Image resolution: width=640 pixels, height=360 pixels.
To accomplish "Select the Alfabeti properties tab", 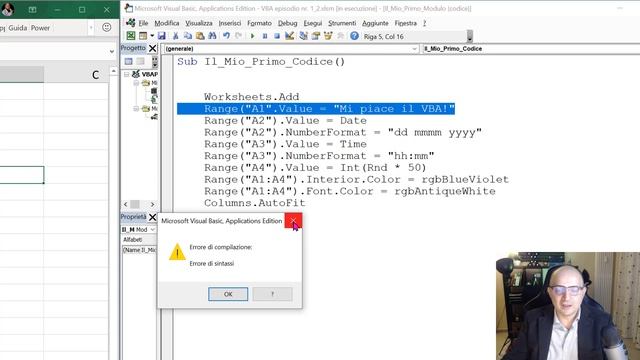I will [x=133, y=240].
